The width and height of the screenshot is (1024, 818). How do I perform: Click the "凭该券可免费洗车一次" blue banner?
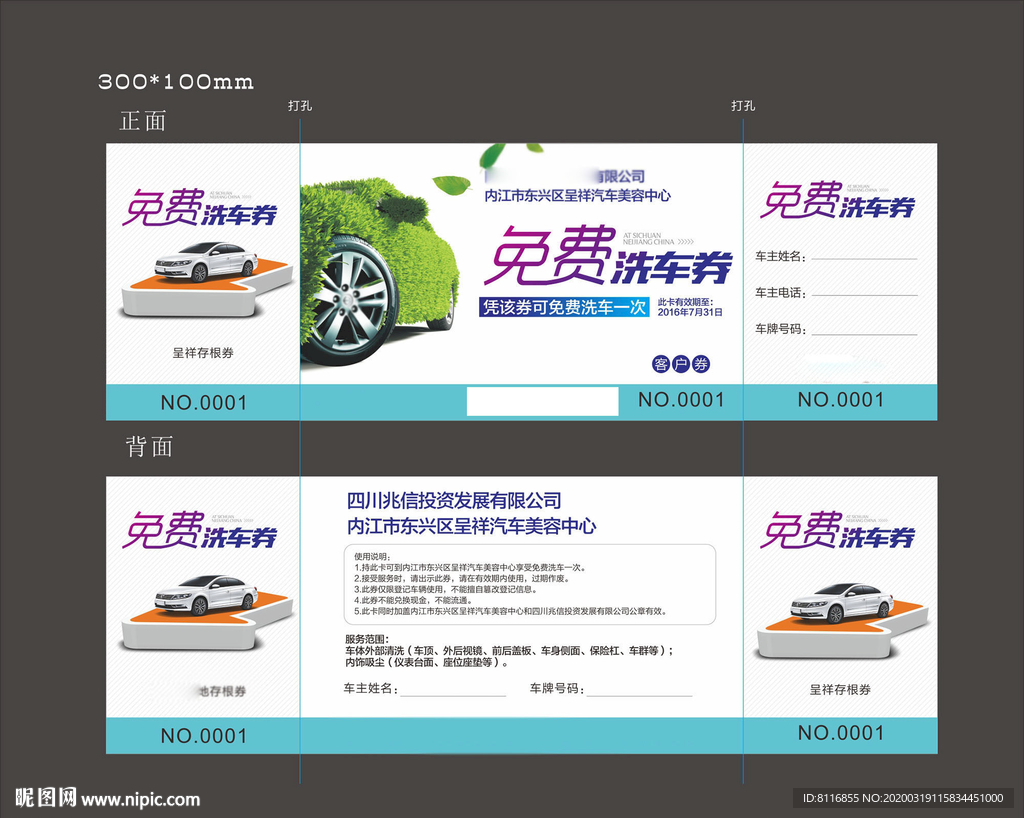coord(564,307)
